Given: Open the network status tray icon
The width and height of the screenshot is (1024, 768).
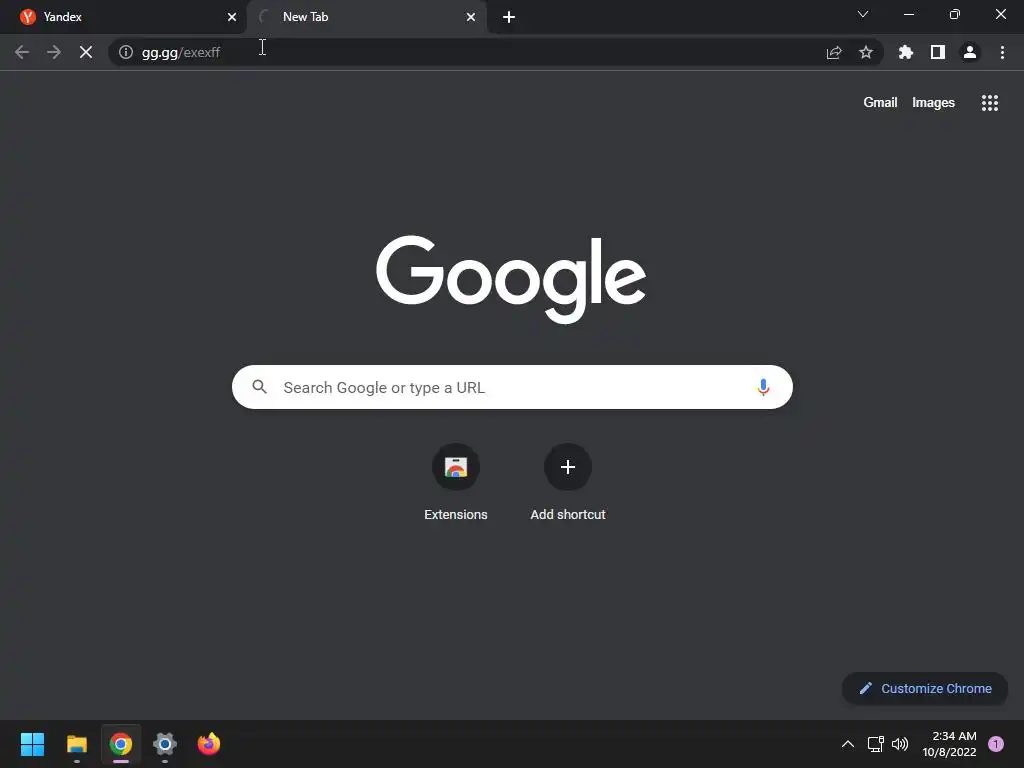Looking at the screenshot, I should pos(876,744).
